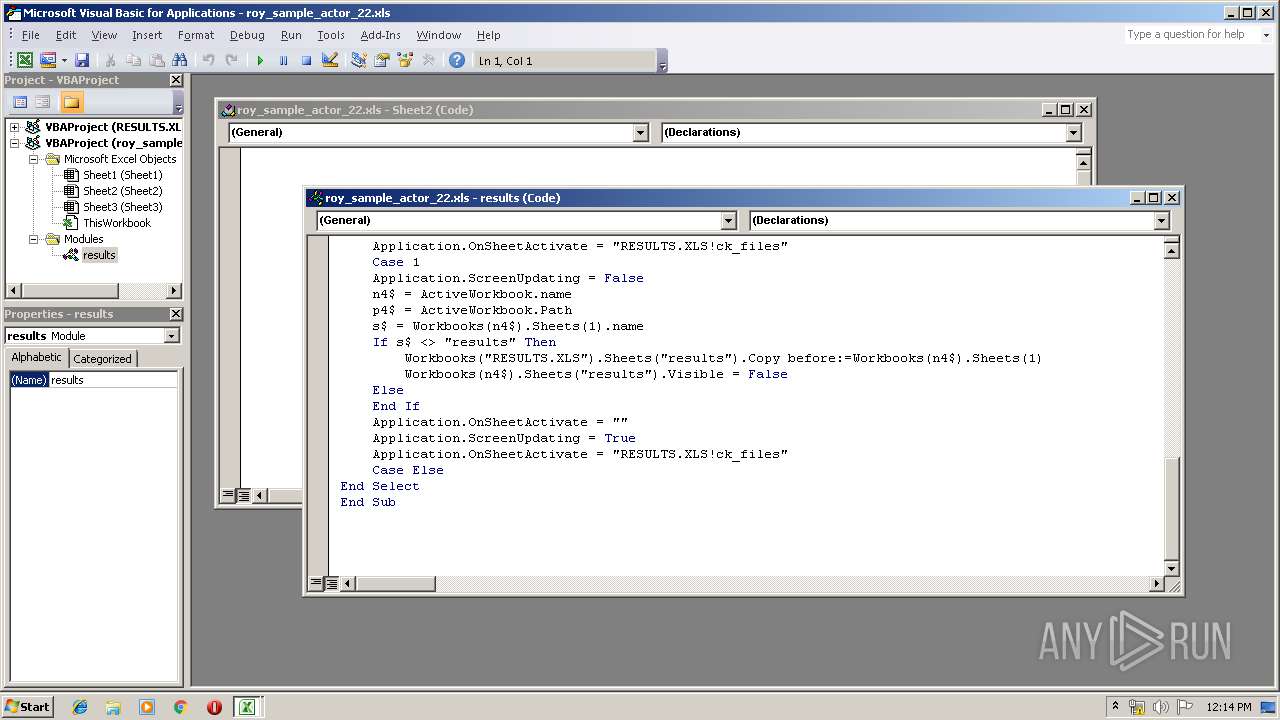
Task: Select ThisWorkbook in project tree
Action: 116,223
